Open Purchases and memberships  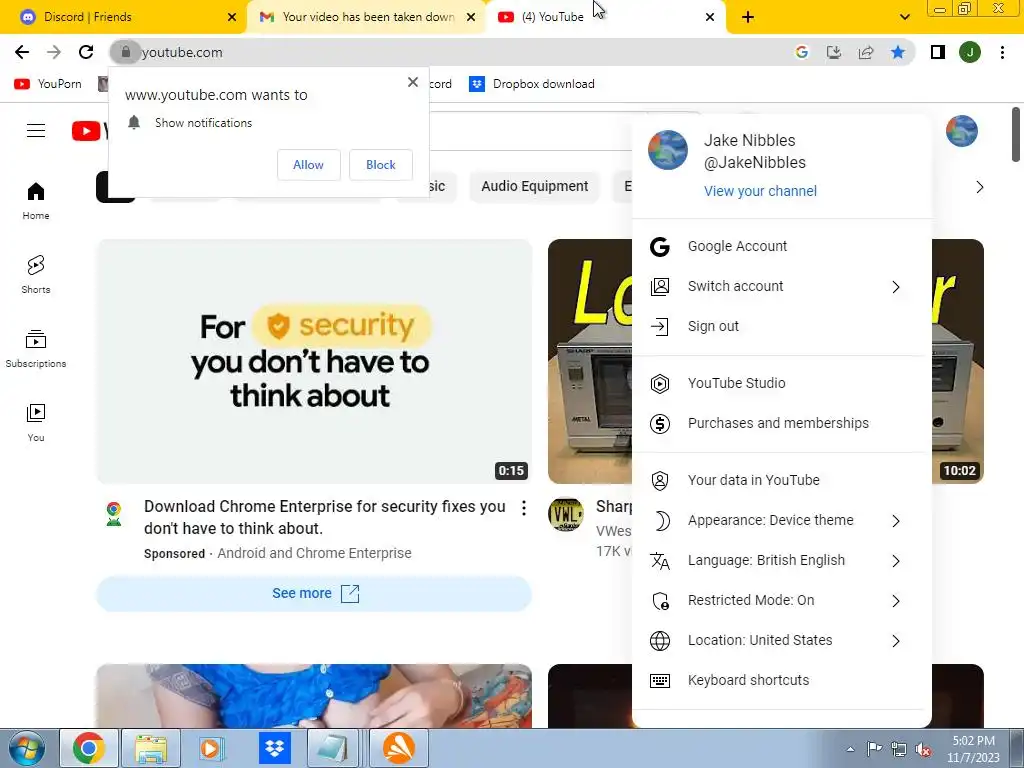coord(782,423)
